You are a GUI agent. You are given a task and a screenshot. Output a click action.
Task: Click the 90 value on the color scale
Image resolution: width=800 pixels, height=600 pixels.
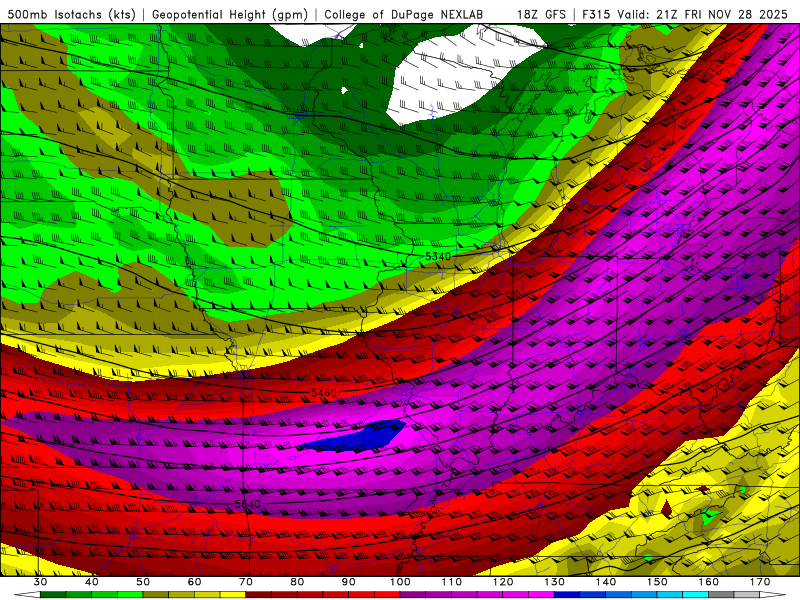point(348,582)
